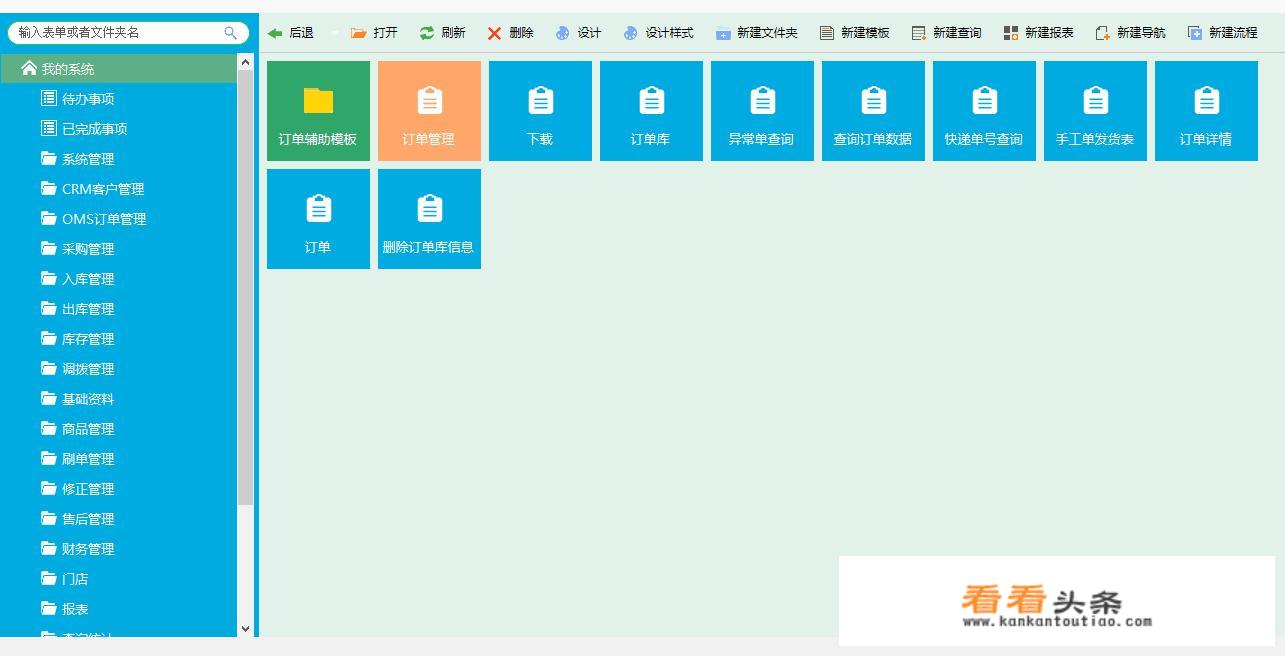Create a new workflow via 新建流程
This screenshot has width=1285, height=656.
(1222, 33)
